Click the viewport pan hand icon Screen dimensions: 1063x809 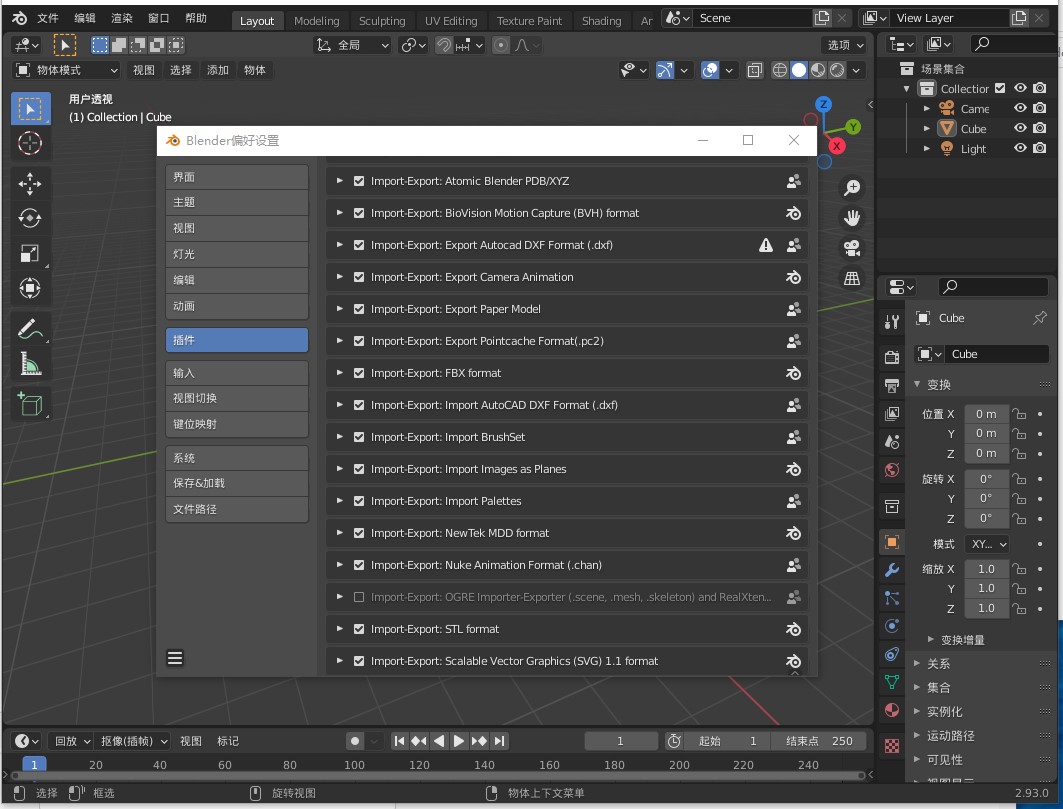point(852,218)
